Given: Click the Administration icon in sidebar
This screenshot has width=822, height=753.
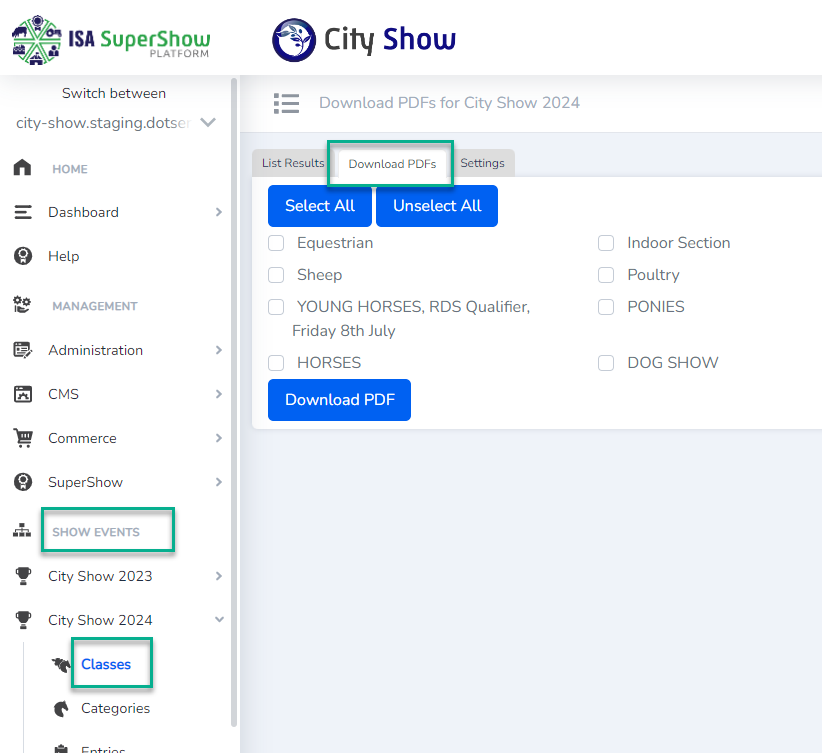Looking at the screenshot, I should click(x=22, y=350).
